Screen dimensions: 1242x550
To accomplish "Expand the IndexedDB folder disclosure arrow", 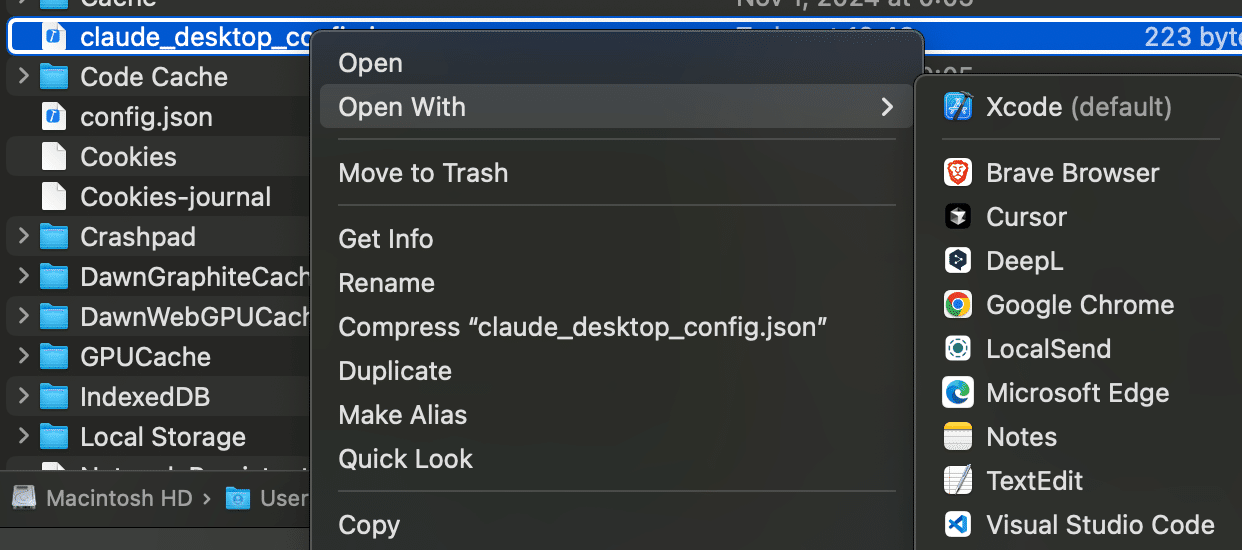I will pyautogui.click(x=24, y=397).
